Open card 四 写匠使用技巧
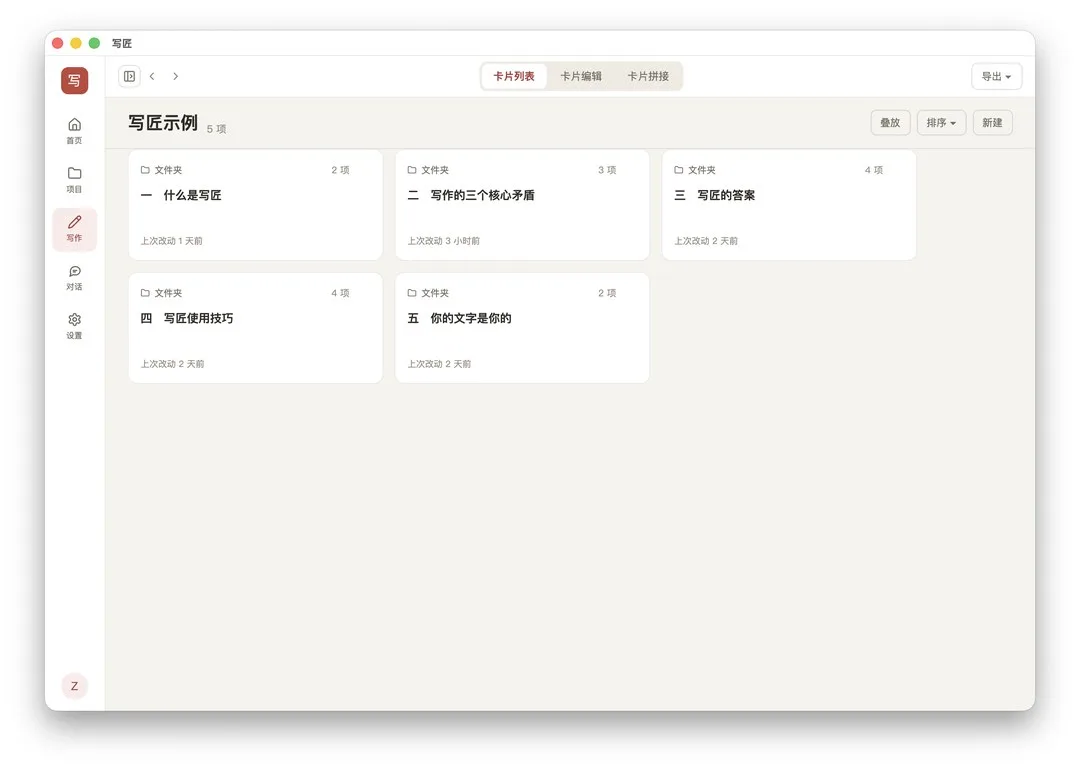 click(x=256, y=328)
